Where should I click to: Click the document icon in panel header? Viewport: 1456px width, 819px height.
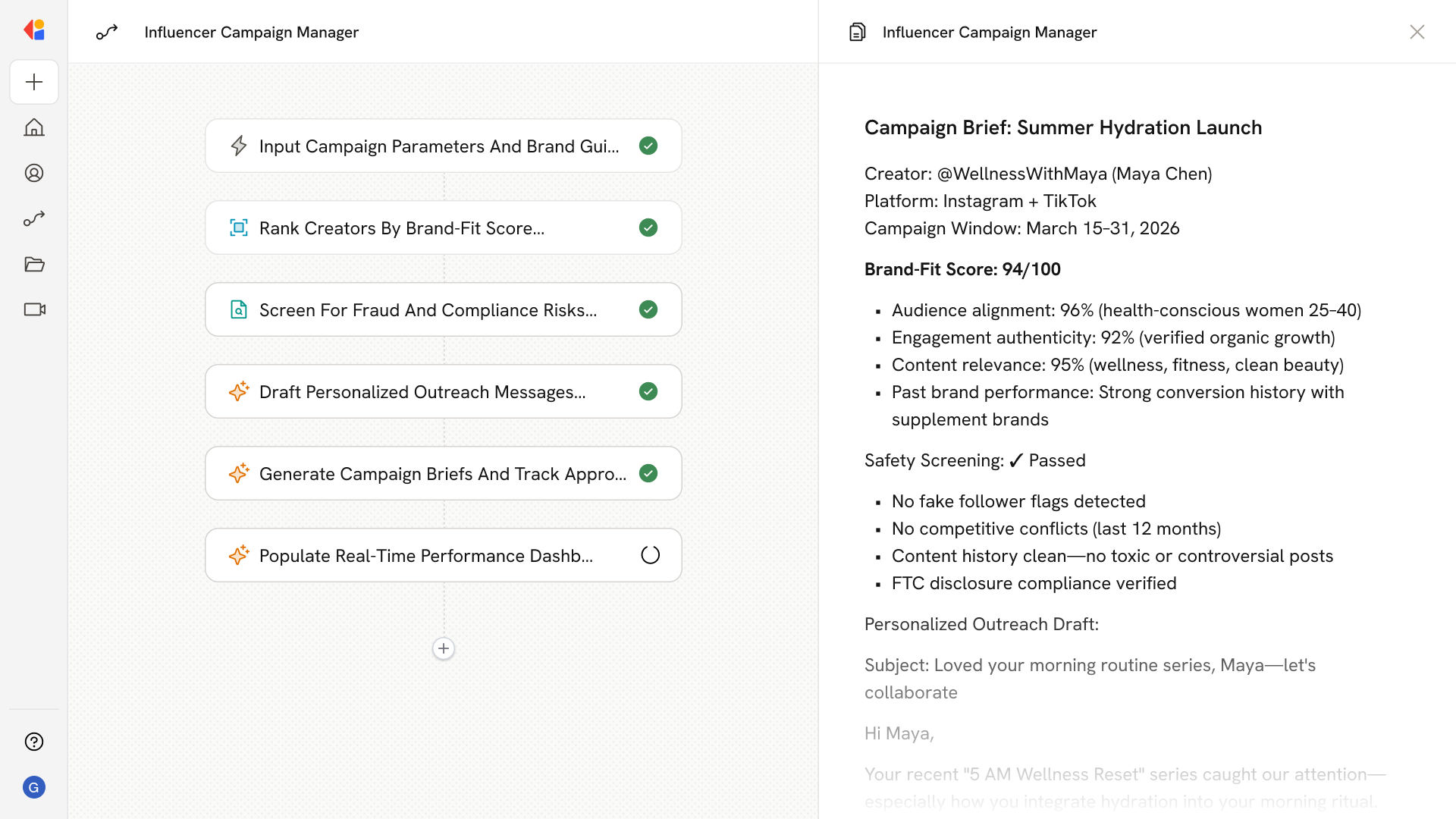tap(857, 32)
